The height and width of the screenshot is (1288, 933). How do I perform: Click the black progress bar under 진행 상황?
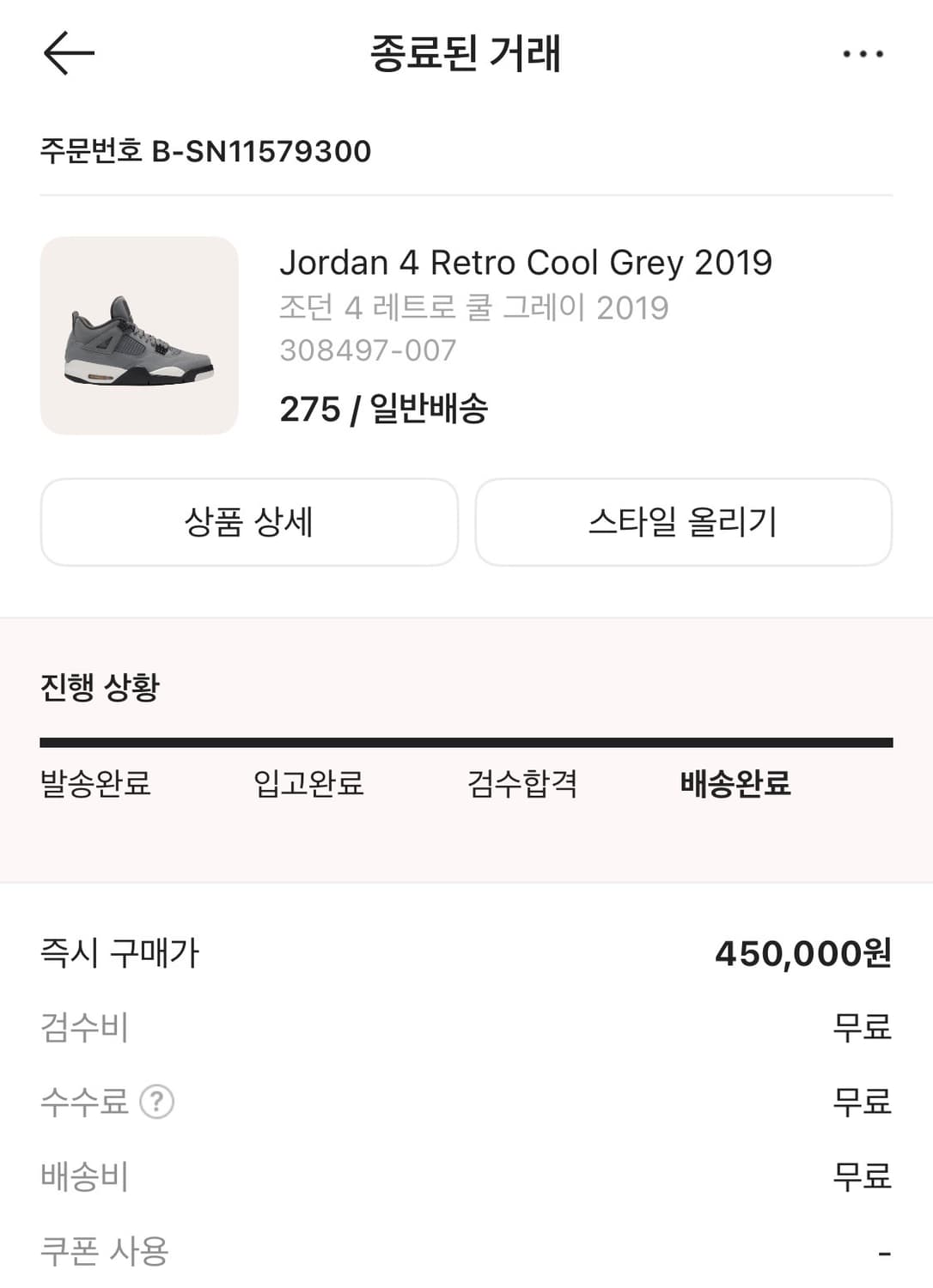466,743
